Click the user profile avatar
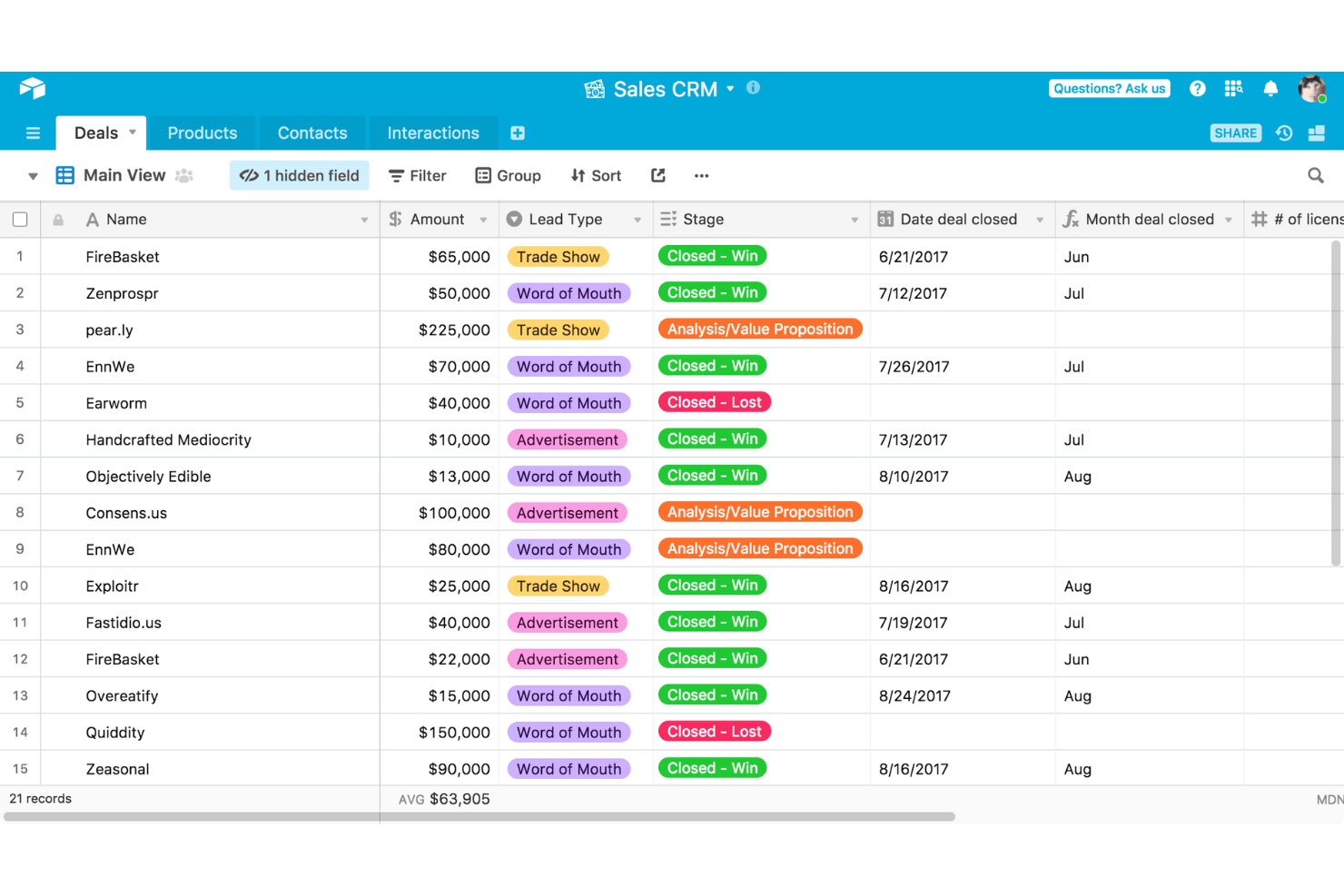The width and height of the screenshot is (1344, 896). click(x=1311, y=88)
